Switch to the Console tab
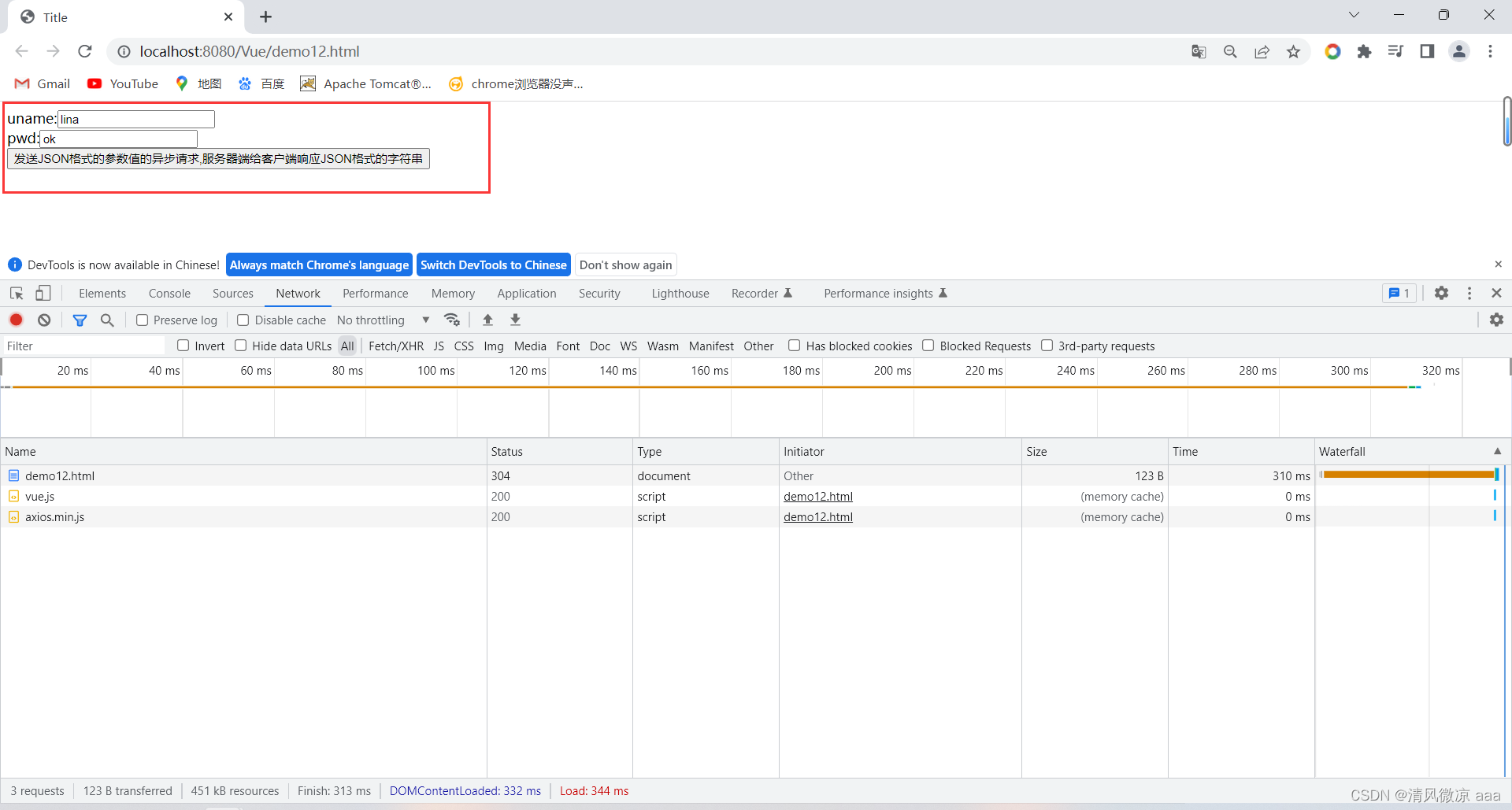Screen dimensions: 1512x810 click(x=169, y=293)
